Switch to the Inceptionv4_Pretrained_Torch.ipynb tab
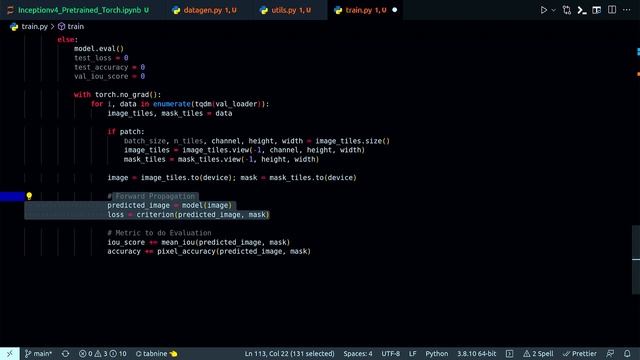The image size is (640, 360). point(79,10)
